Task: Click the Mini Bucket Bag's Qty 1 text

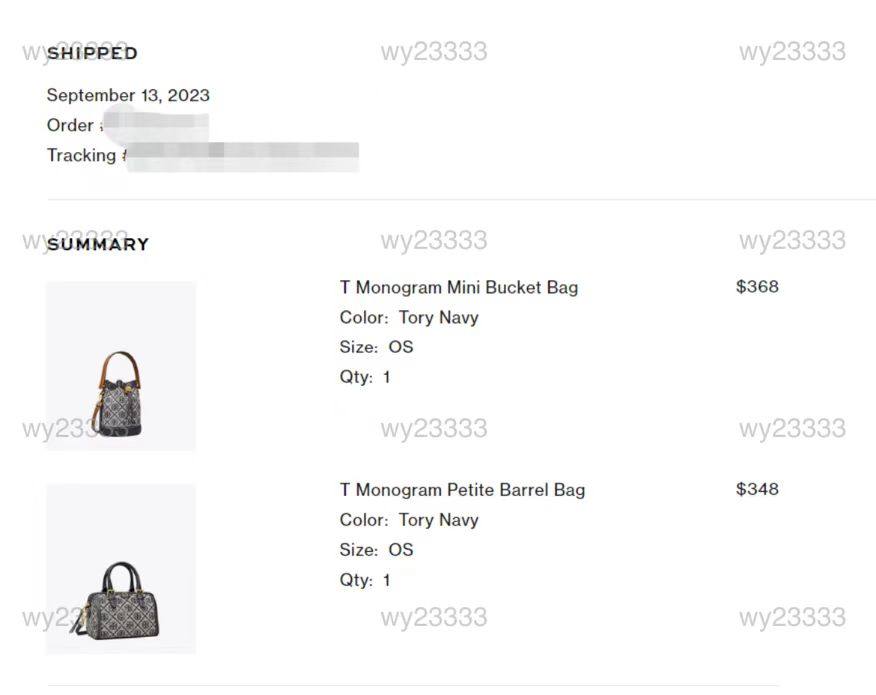Action: pyautogui.click(x=365, y=378)
